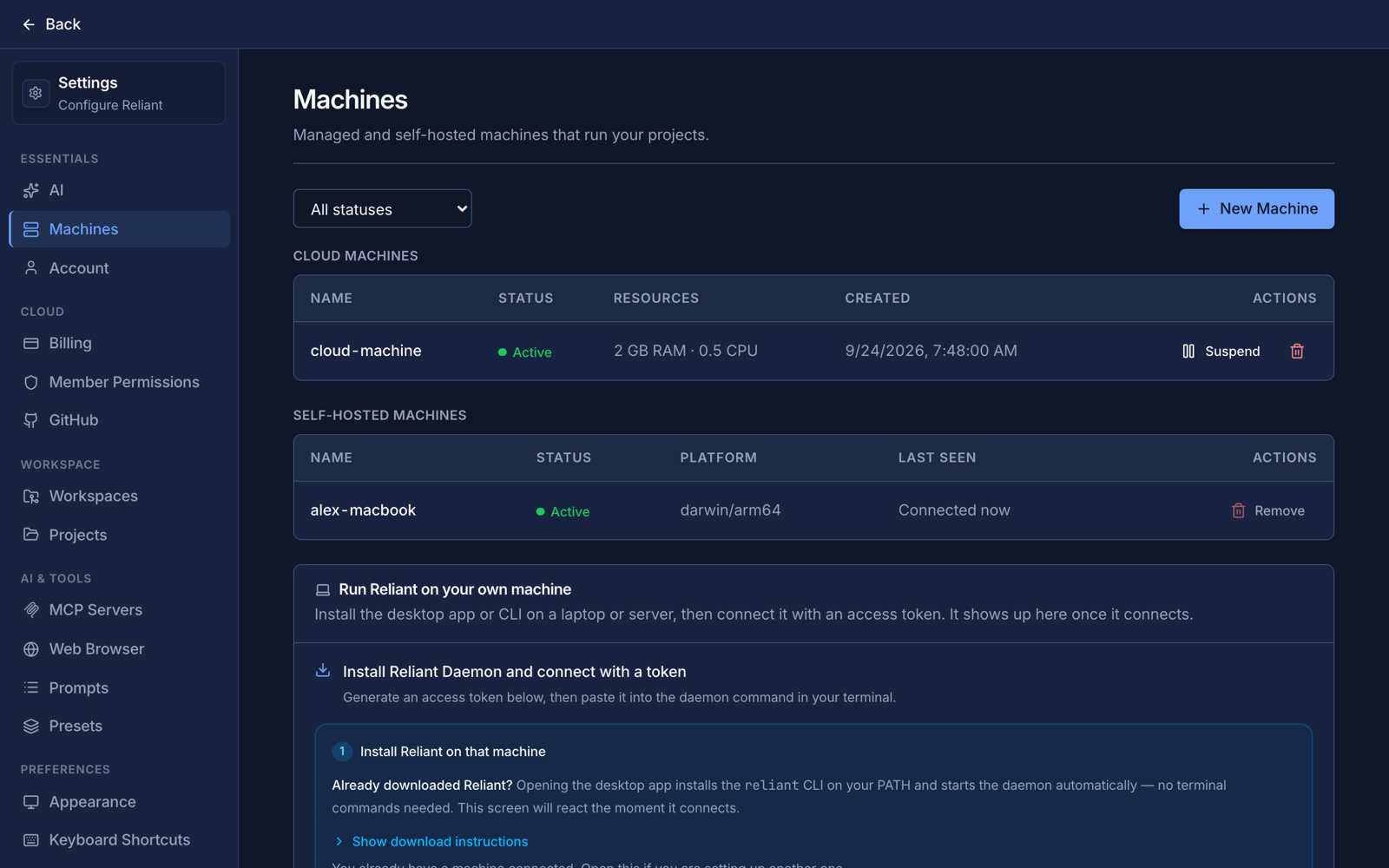This screenshot has height=868, width=1389.
Task: Open the Keyboard Shortcuts preferences
Action: coord(120,840)
